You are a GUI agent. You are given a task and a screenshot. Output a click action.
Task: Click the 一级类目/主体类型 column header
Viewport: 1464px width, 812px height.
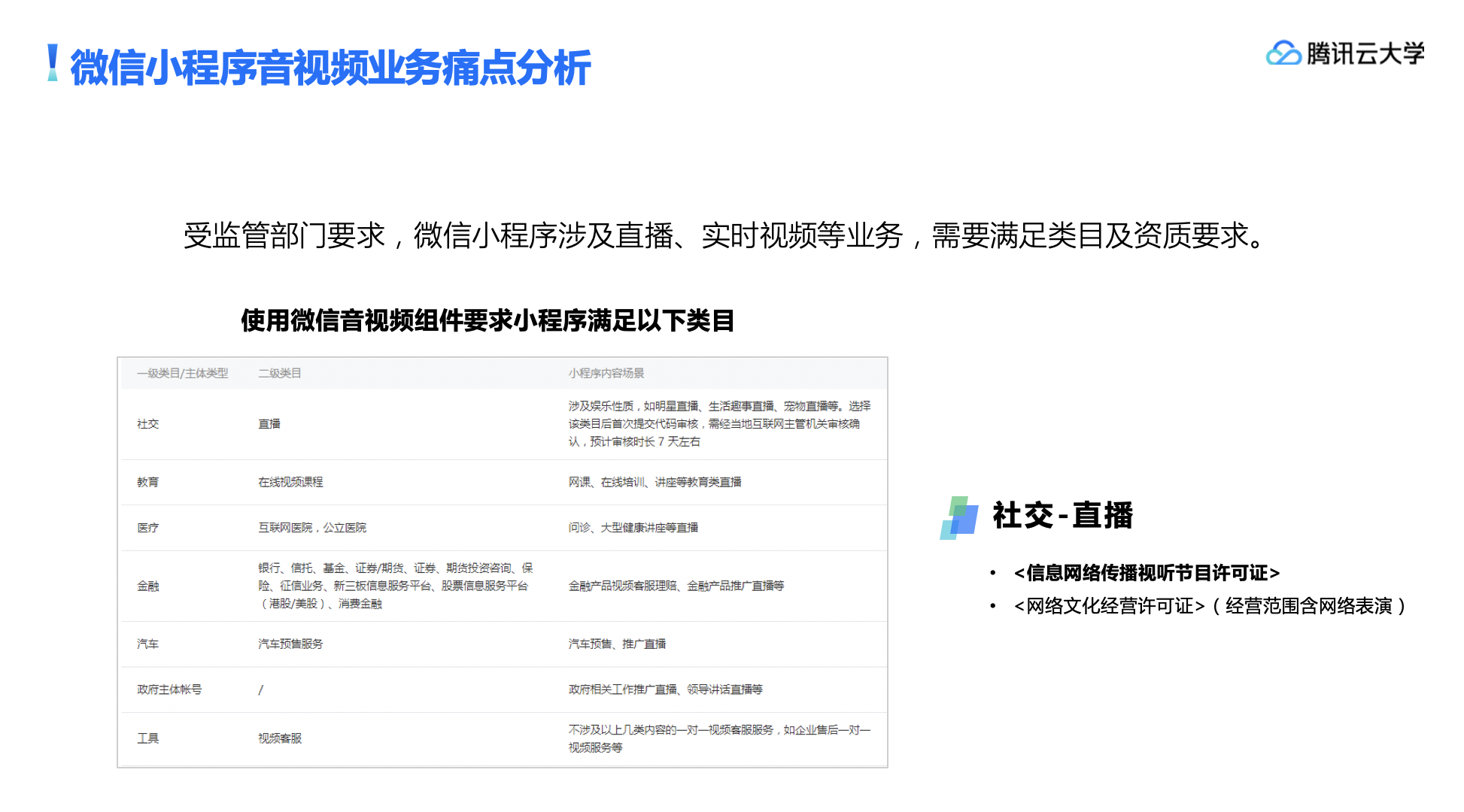click(x=182, y=373)
